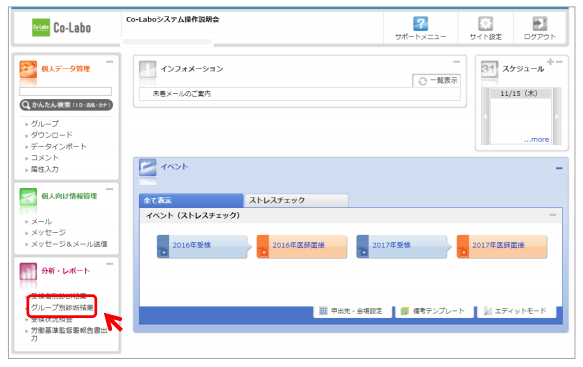Click the ログアウト icon
583x367 pixels.
539,24
